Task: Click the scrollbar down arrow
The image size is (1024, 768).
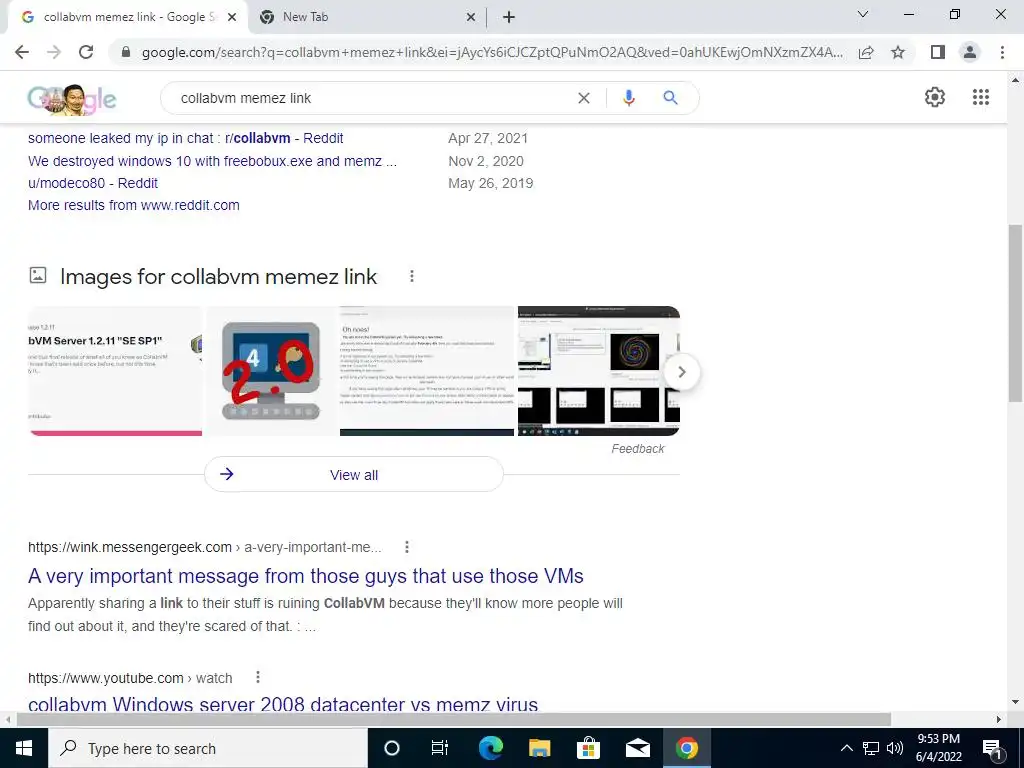Action: point(1015,703)
